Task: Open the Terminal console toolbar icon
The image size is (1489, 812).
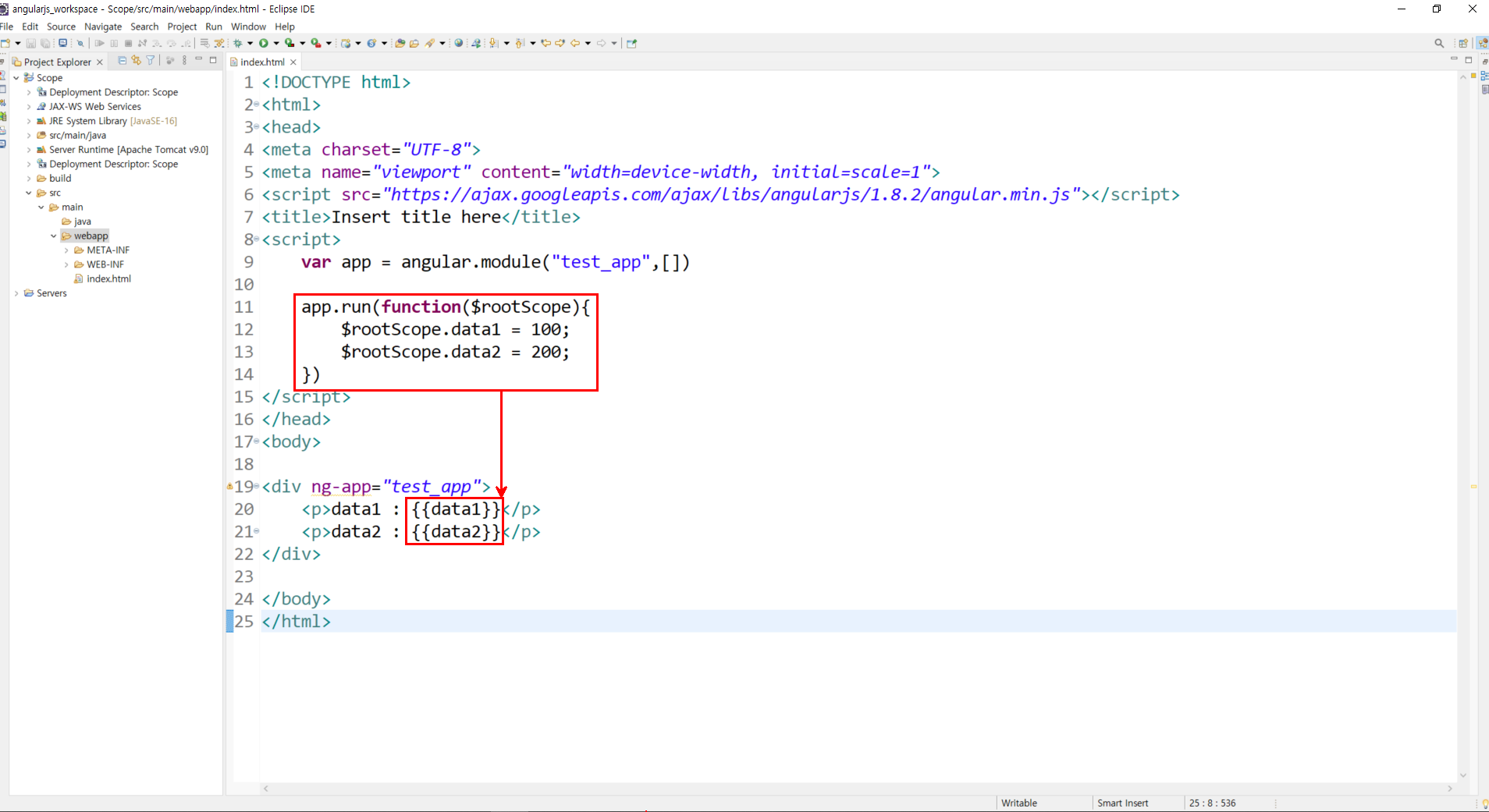Action: [62, 43]
